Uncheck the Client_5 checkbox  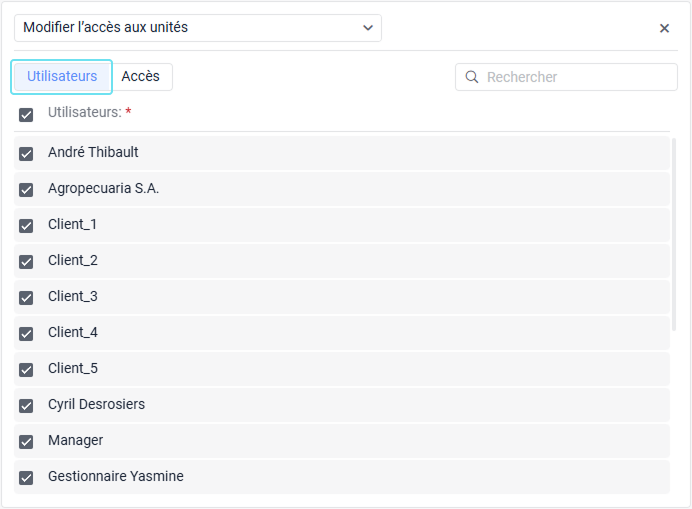tap(26, 370)
